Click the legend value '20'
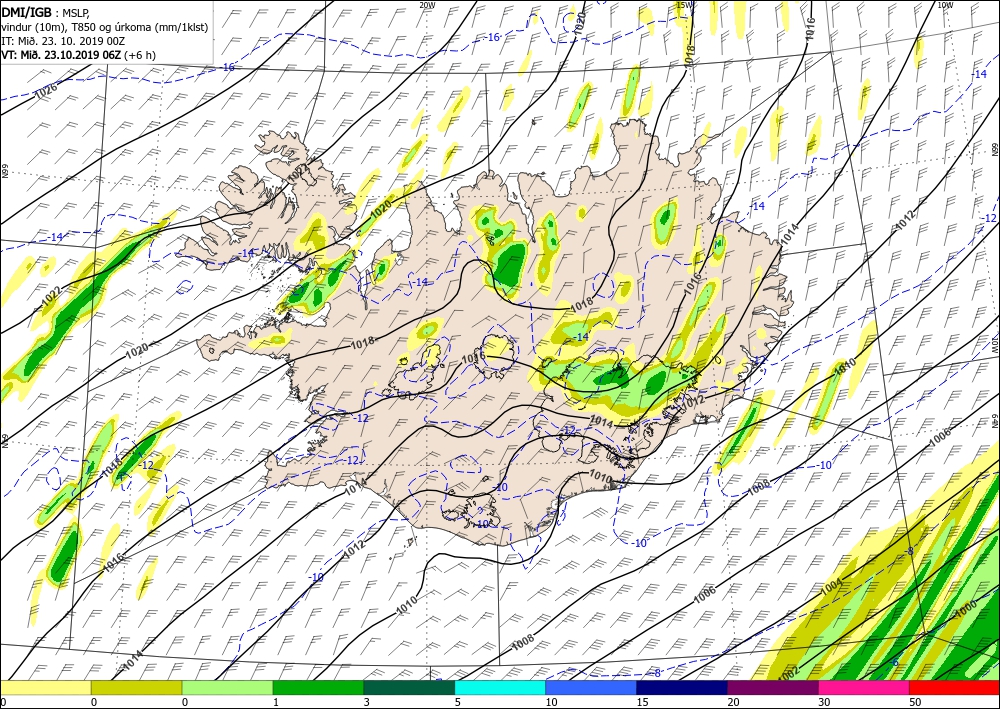 click(x=733, y=703)
